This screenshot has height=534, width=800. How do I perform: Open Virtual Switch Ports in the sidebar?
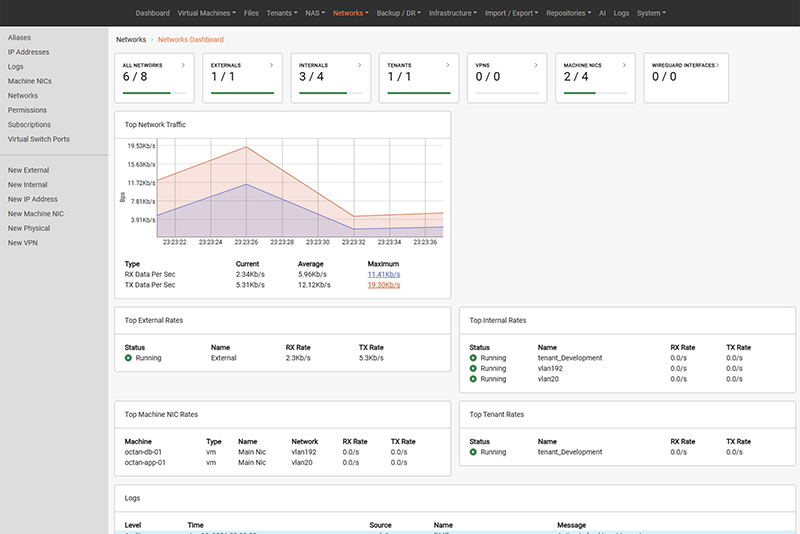[x=39, y=139]
